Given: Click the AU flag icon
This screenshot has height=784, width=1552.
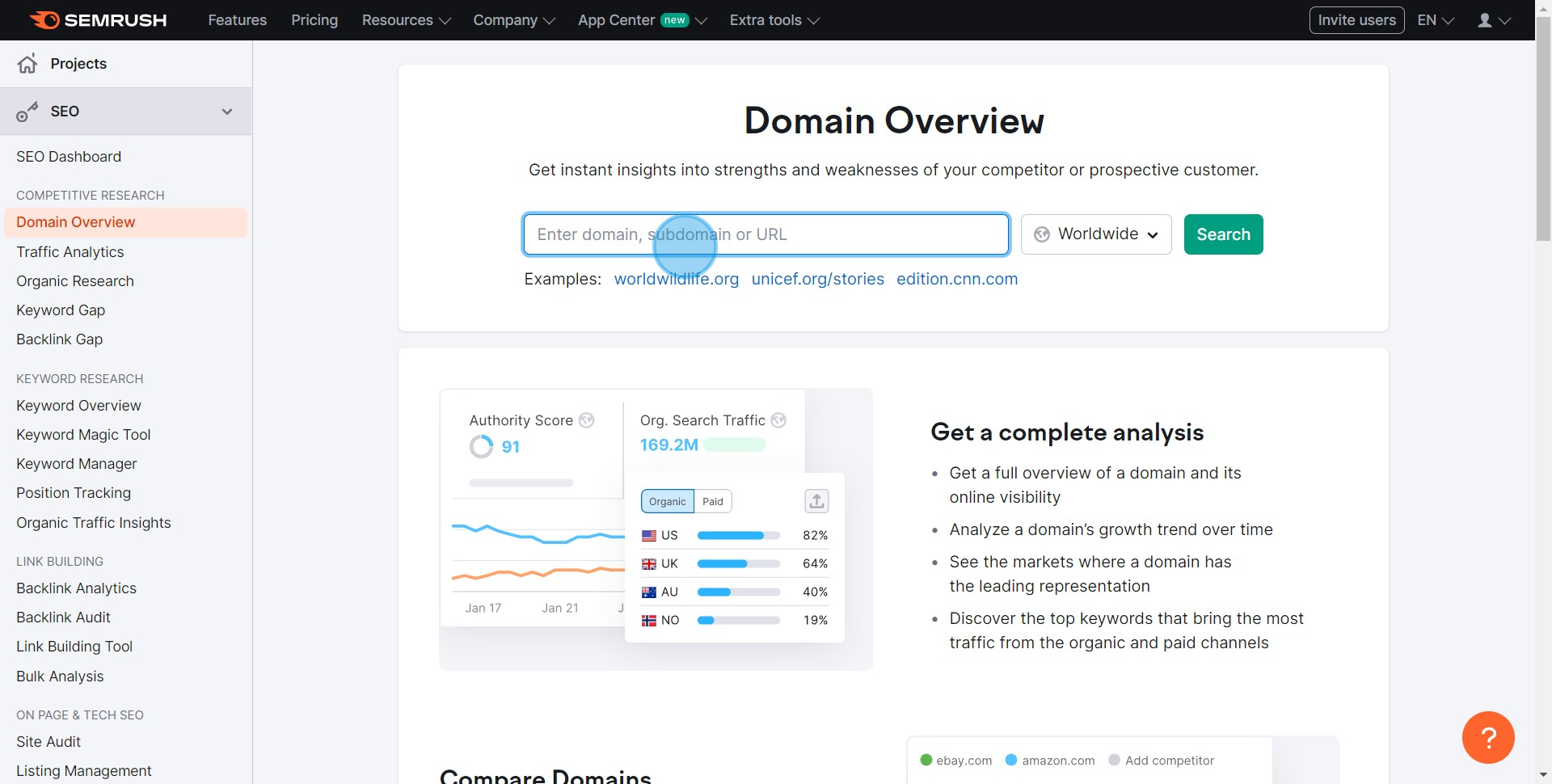Looking at the screenshot, I should click(x=649, y=592).
